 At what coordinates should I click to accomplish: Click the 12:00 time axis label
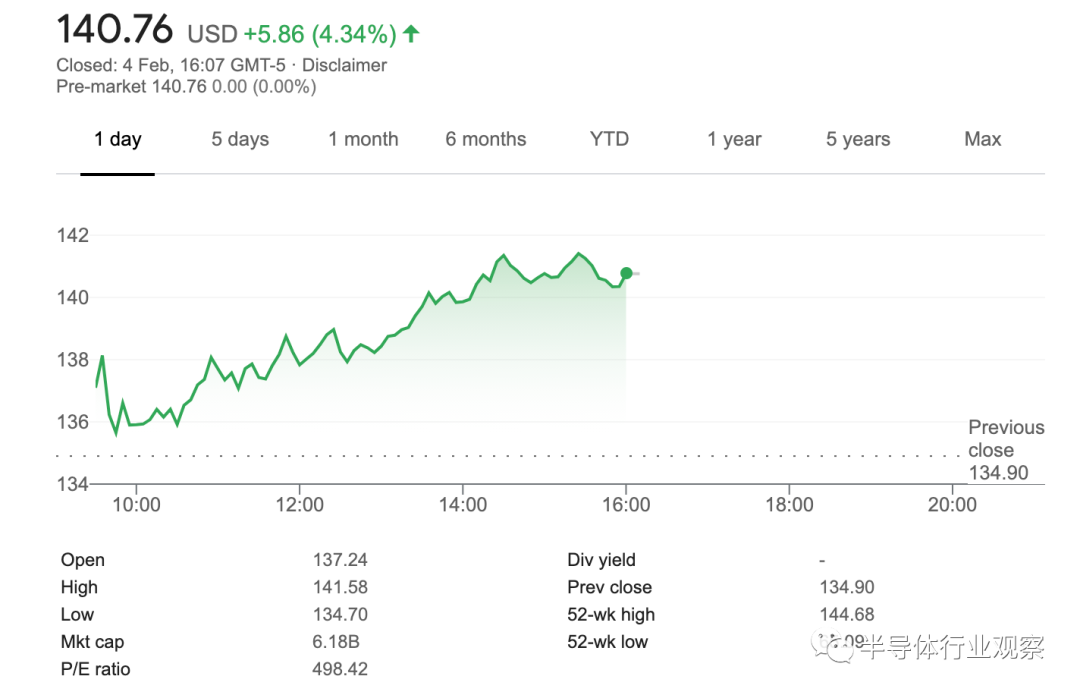coord(300,505)
